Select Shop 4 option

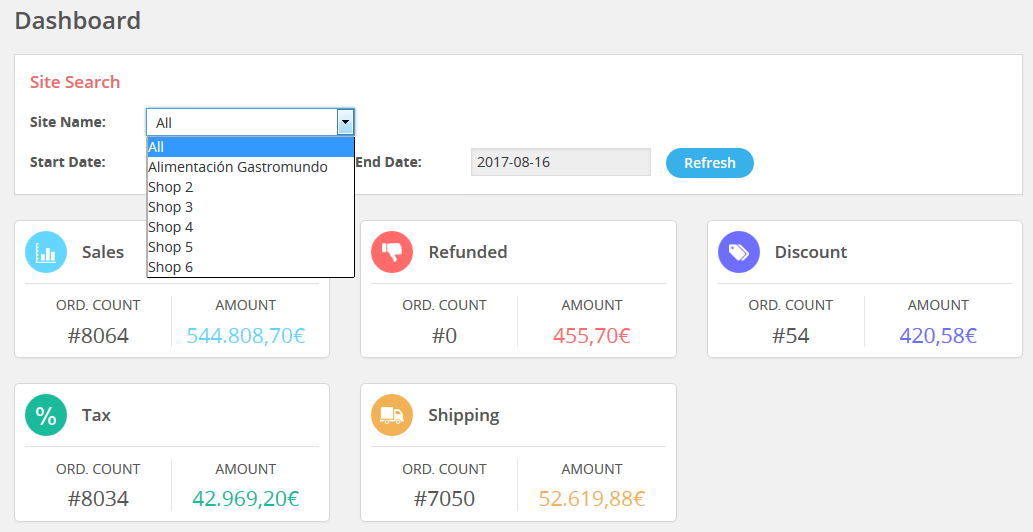click(250, 227)
